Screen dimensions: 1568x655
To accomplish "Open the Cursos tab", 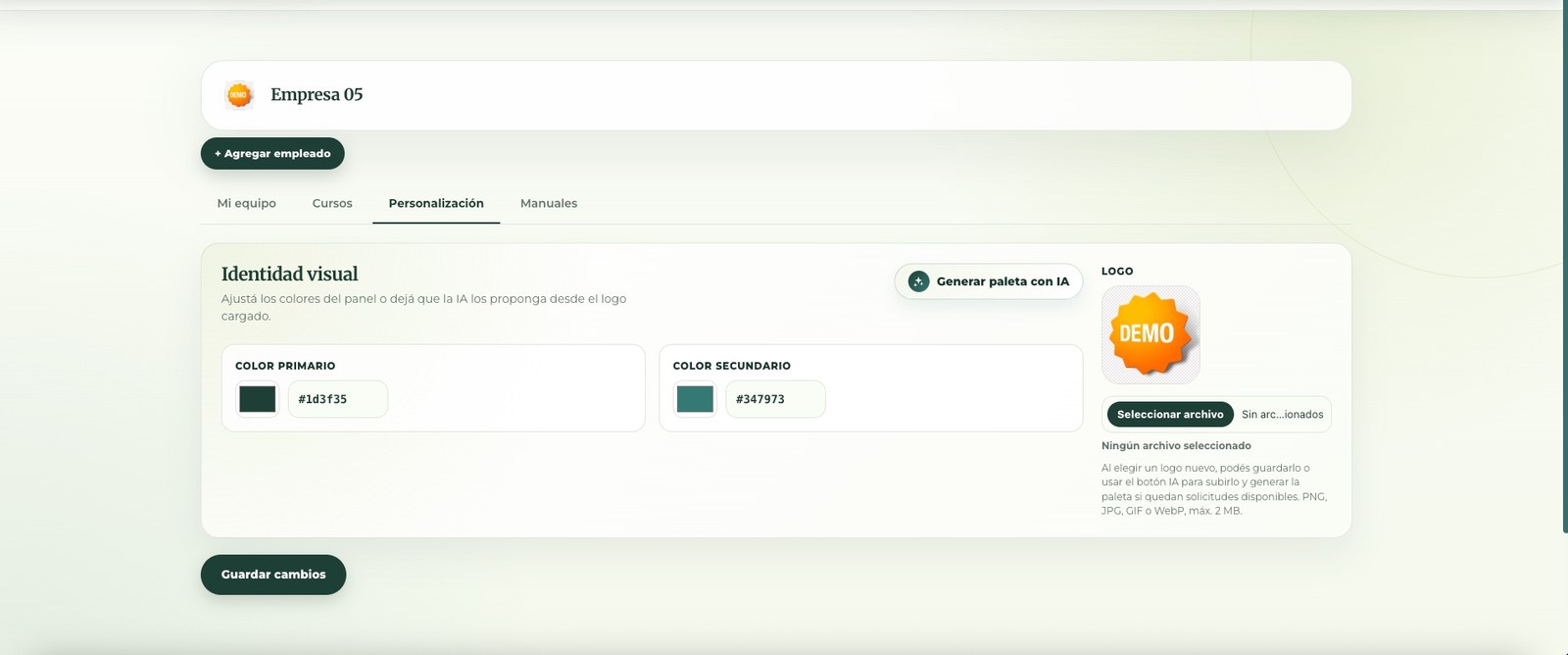I will coord(332,203).
